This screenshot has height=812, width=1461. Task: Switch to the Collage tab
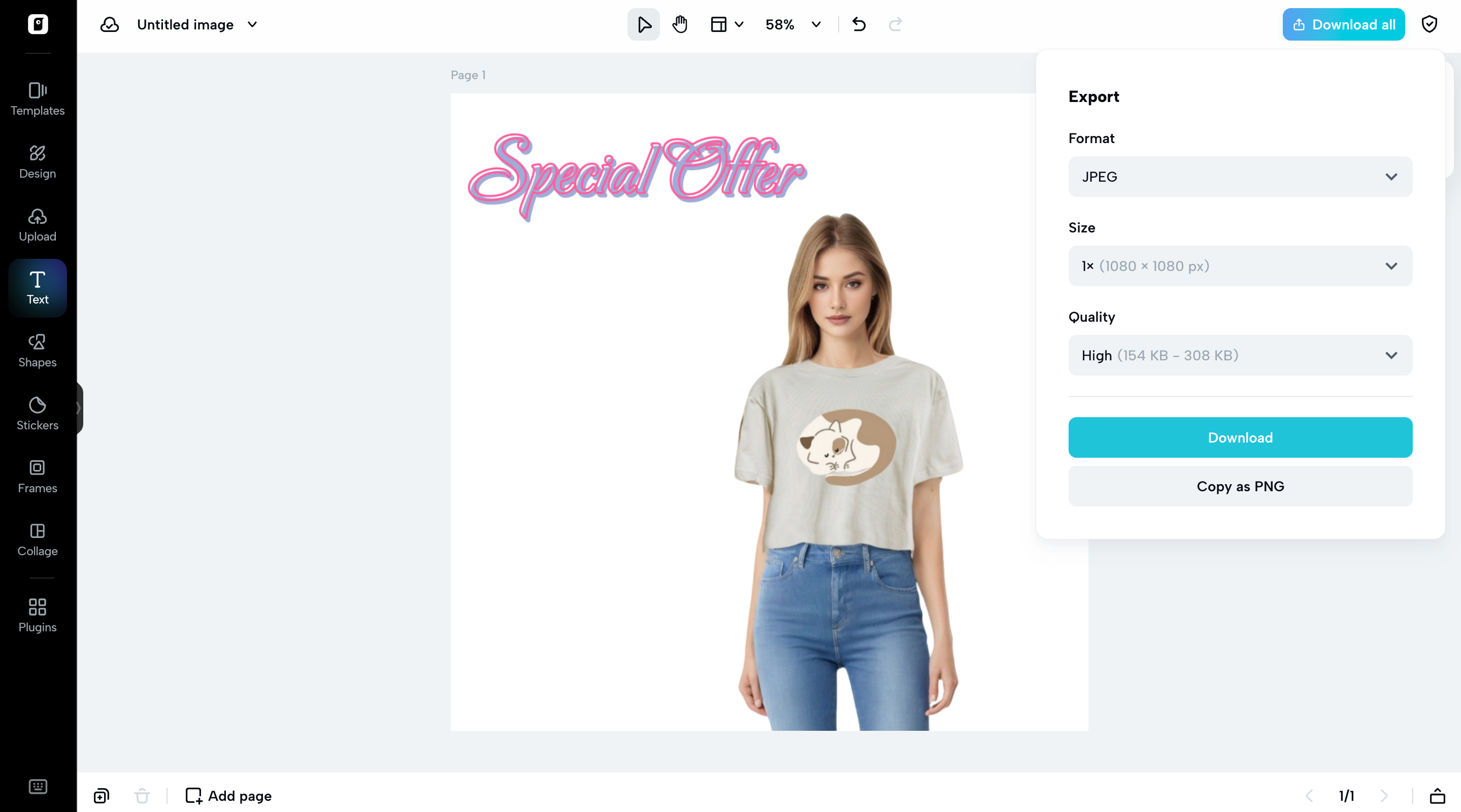pyautogui.click(x=38, y=539)
